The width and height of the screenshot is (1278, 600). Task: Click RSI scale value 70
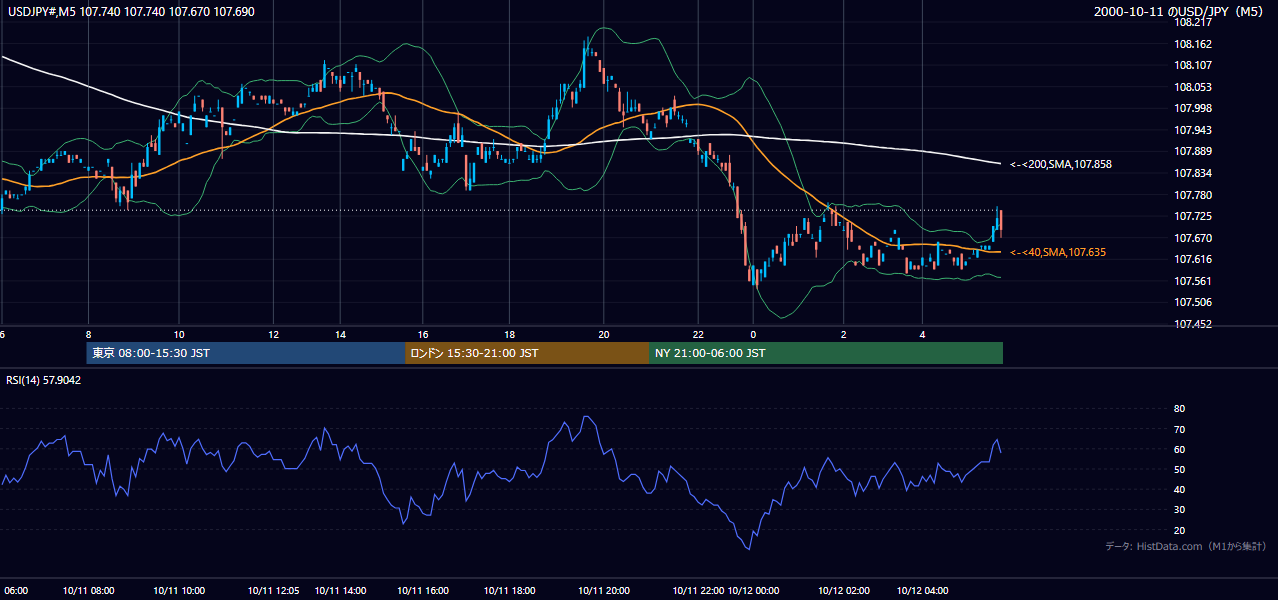click(x=1179, y=429)
